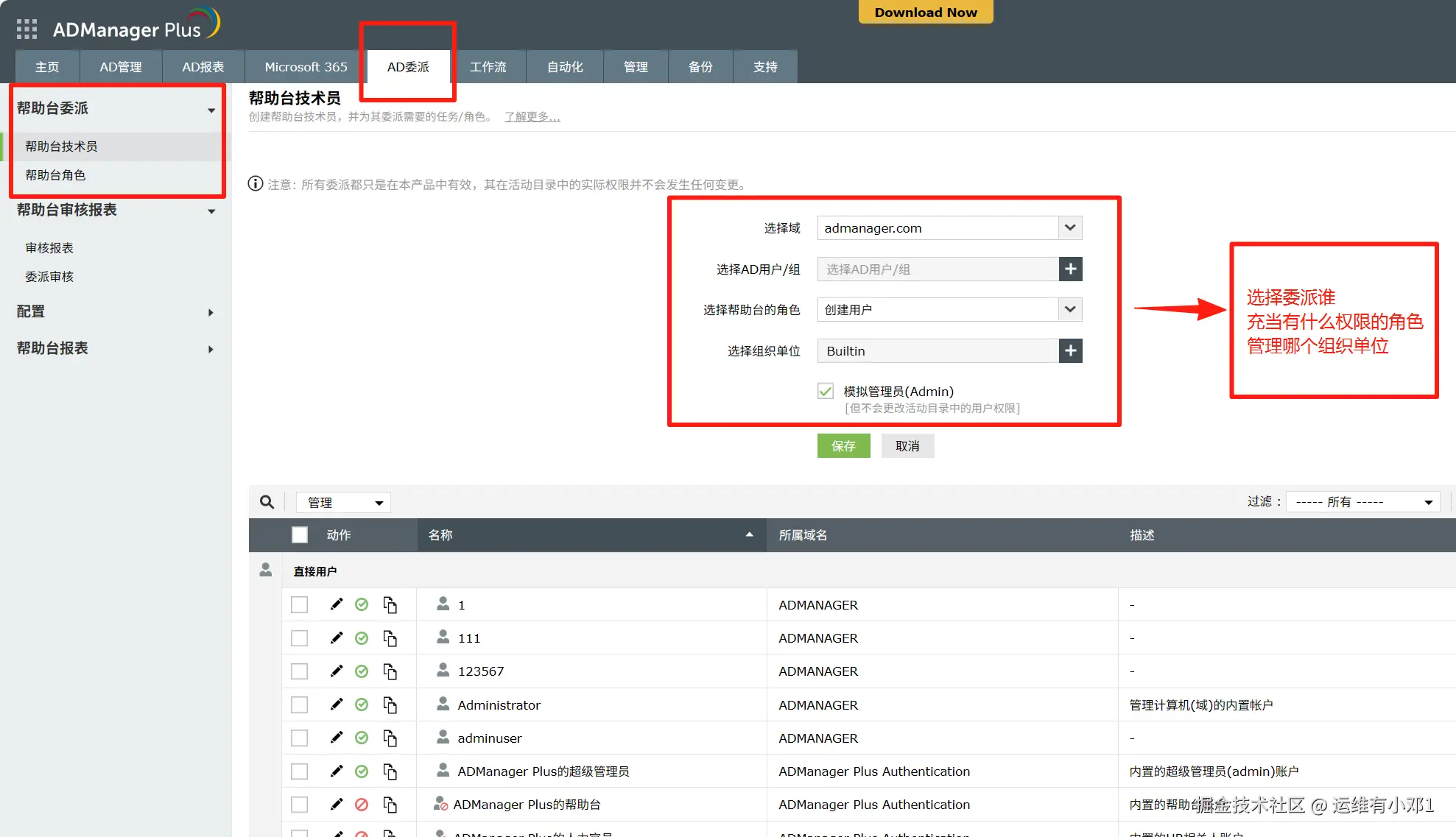1456x837 pixels.
Task: Open the 工作流 tab
Action: pyautogui.click(x=488, y=67)
